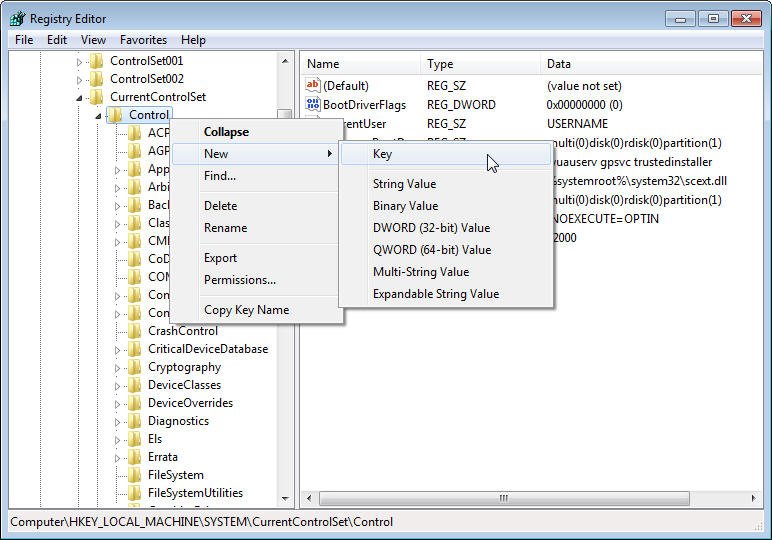This screenshot has height=540, width=772.
Task: Click tree pane scroll up arrow
Action: coord(285,61)
